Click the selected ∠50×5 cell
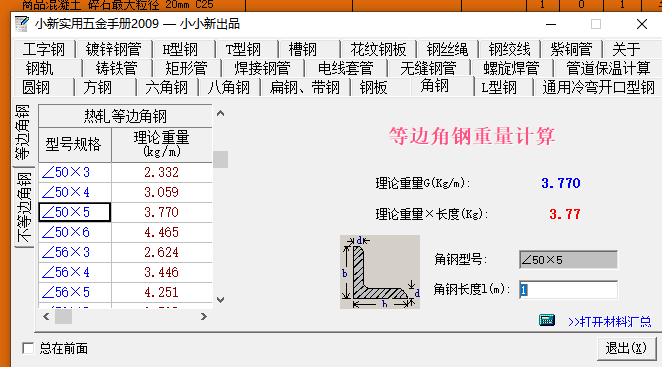 pyautogui.click(x=75, y=212)
